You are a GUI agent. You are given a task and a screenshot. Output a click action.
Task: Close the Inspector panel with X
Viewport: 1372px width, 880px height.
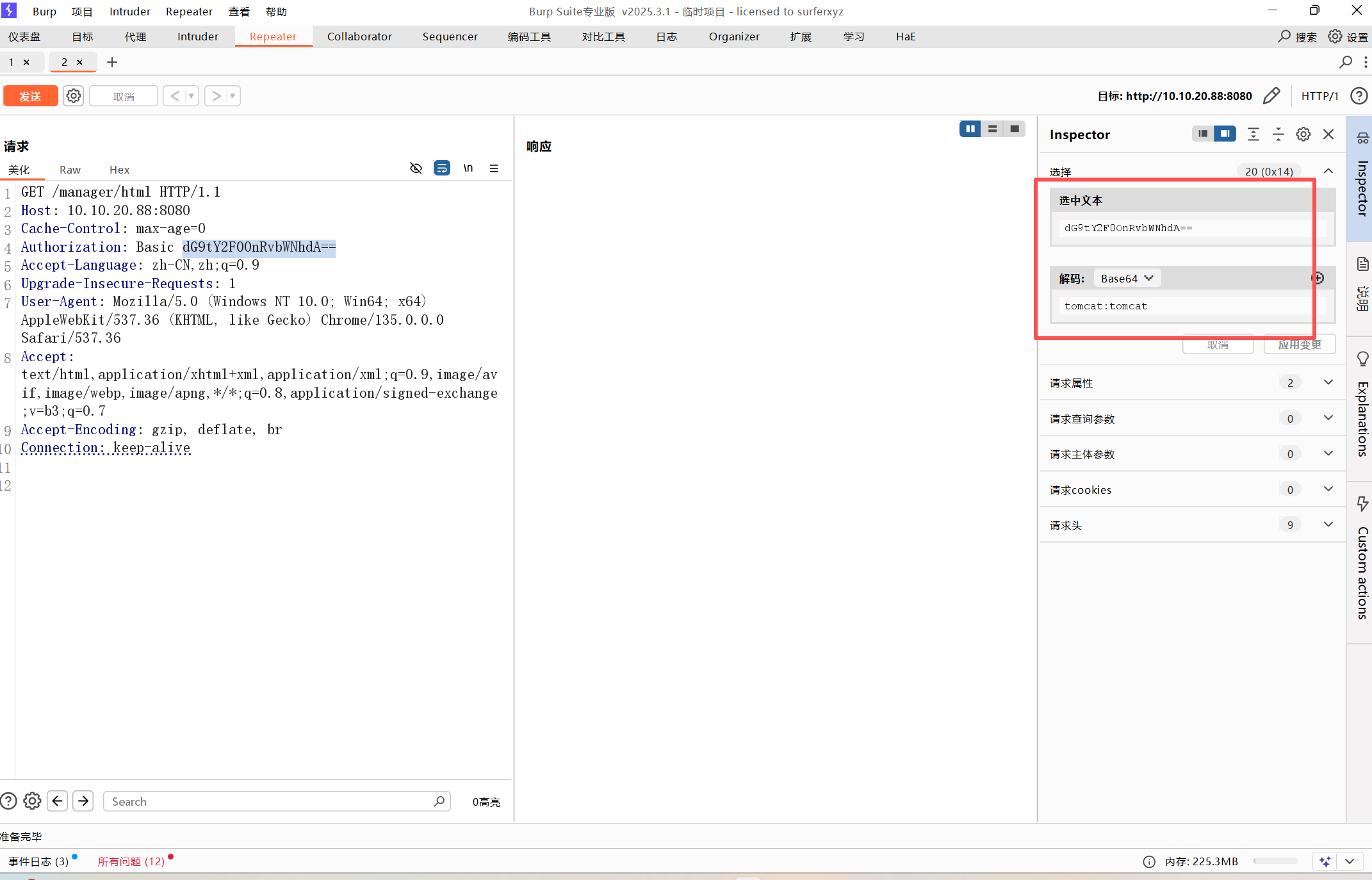click(x=1328, y=134)
